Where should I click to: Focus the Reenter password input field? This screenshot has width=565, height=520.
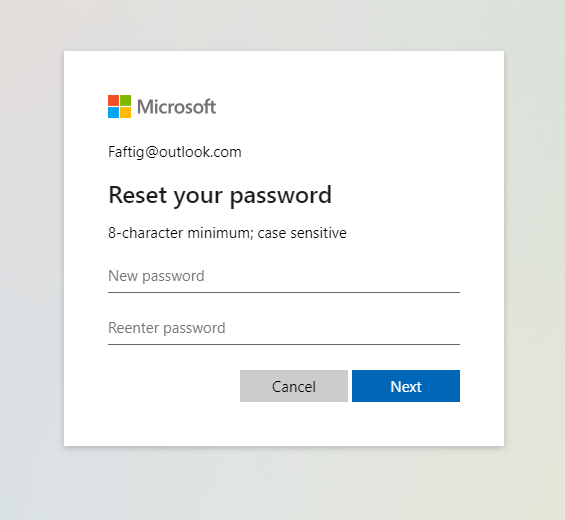point(284,328)
